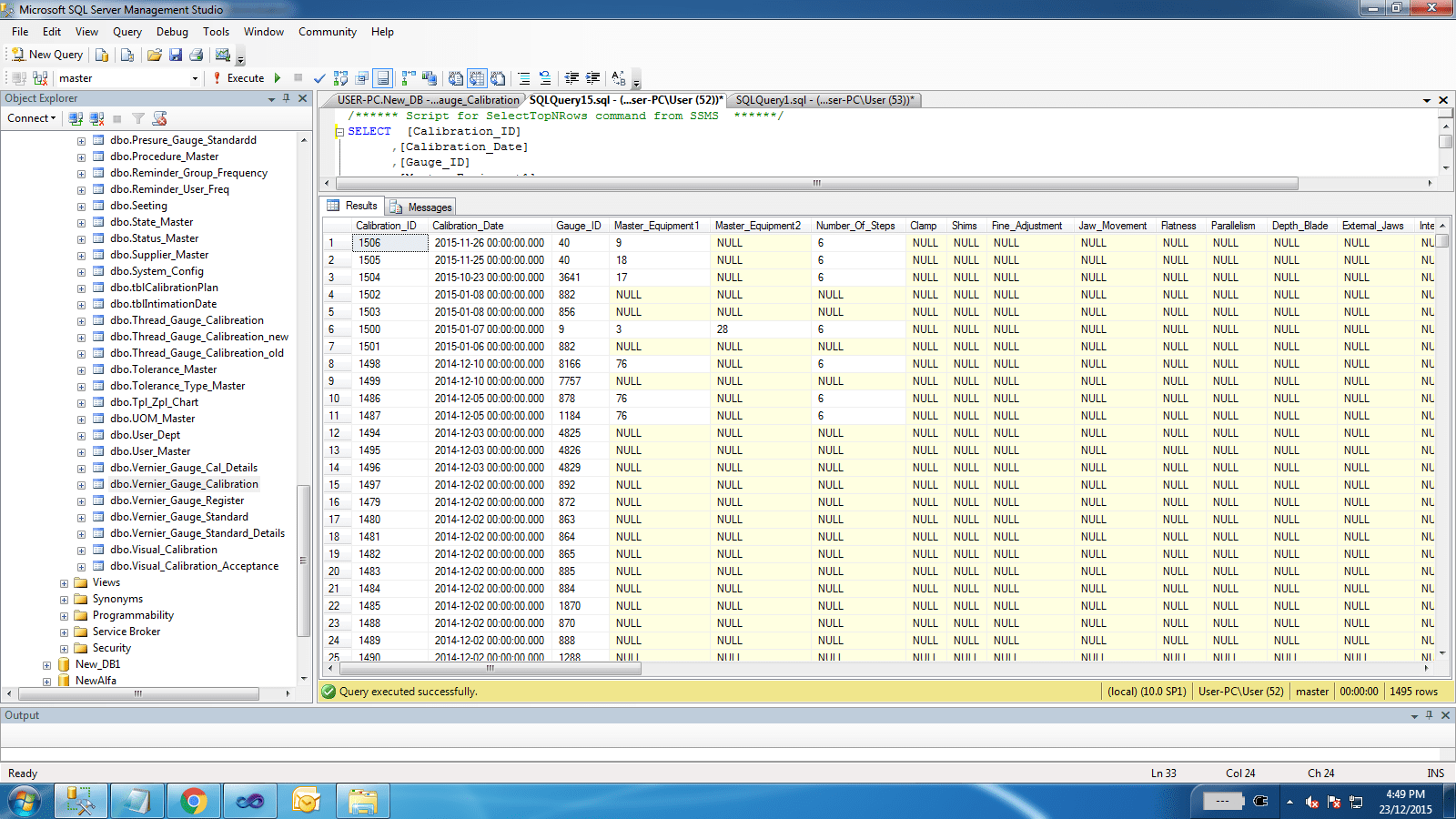Expand the dbo.User_Master table node
Viewport: 1456px width, 819px height.
click(x=82, y=450)
